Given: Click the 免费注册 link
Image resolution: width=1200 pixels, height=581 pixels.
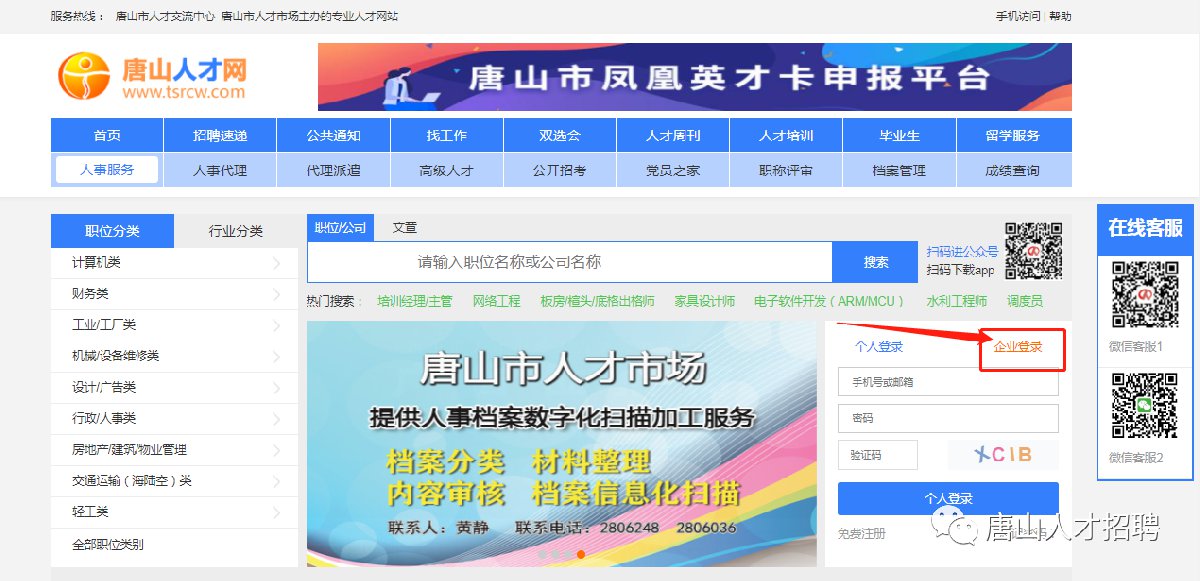Looking at the screenshot, I should click(x=862, y=534).
